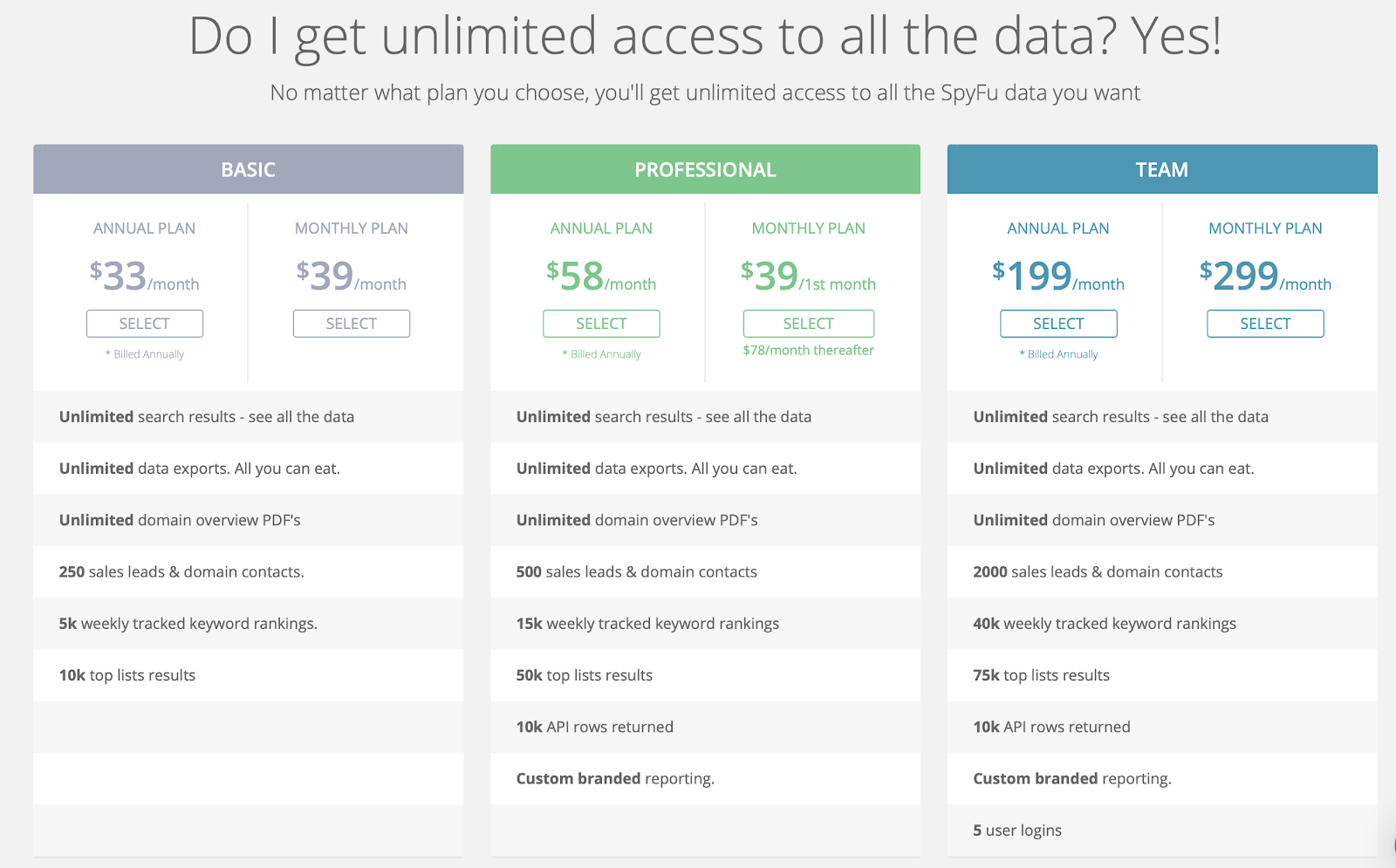
Task: Select the Basic annual plan
Action: tap(145, 324)
